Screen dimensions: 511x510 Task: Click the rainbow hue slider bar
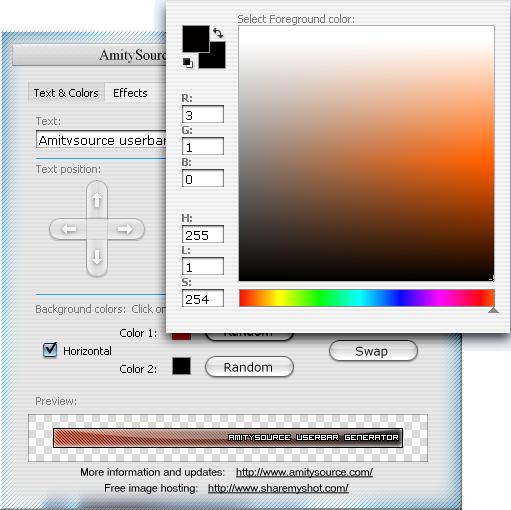tap(367, 298)
